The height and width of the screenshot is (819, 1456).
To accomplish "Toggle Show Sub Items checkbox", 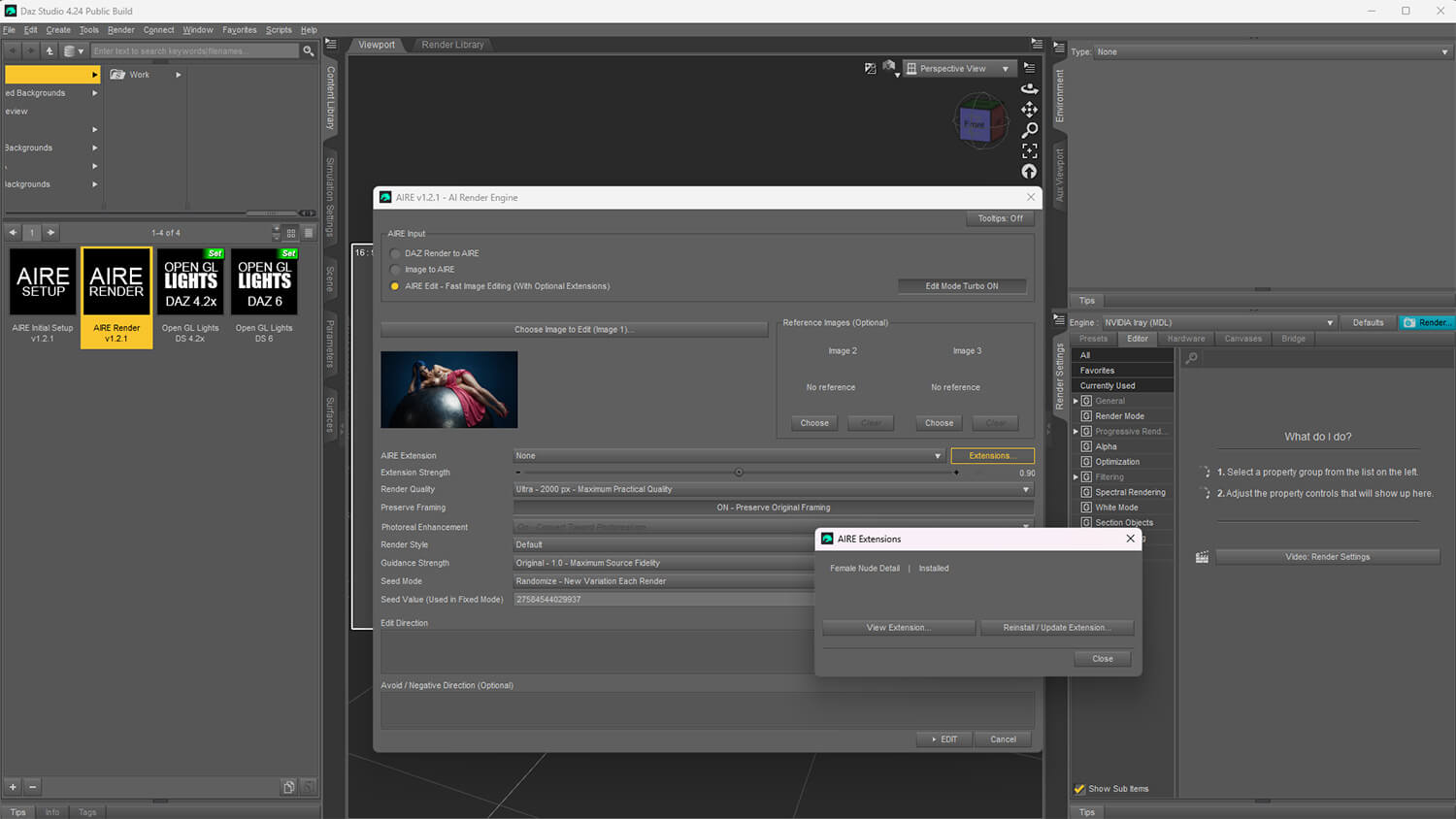I will (x=1079, y=789).
